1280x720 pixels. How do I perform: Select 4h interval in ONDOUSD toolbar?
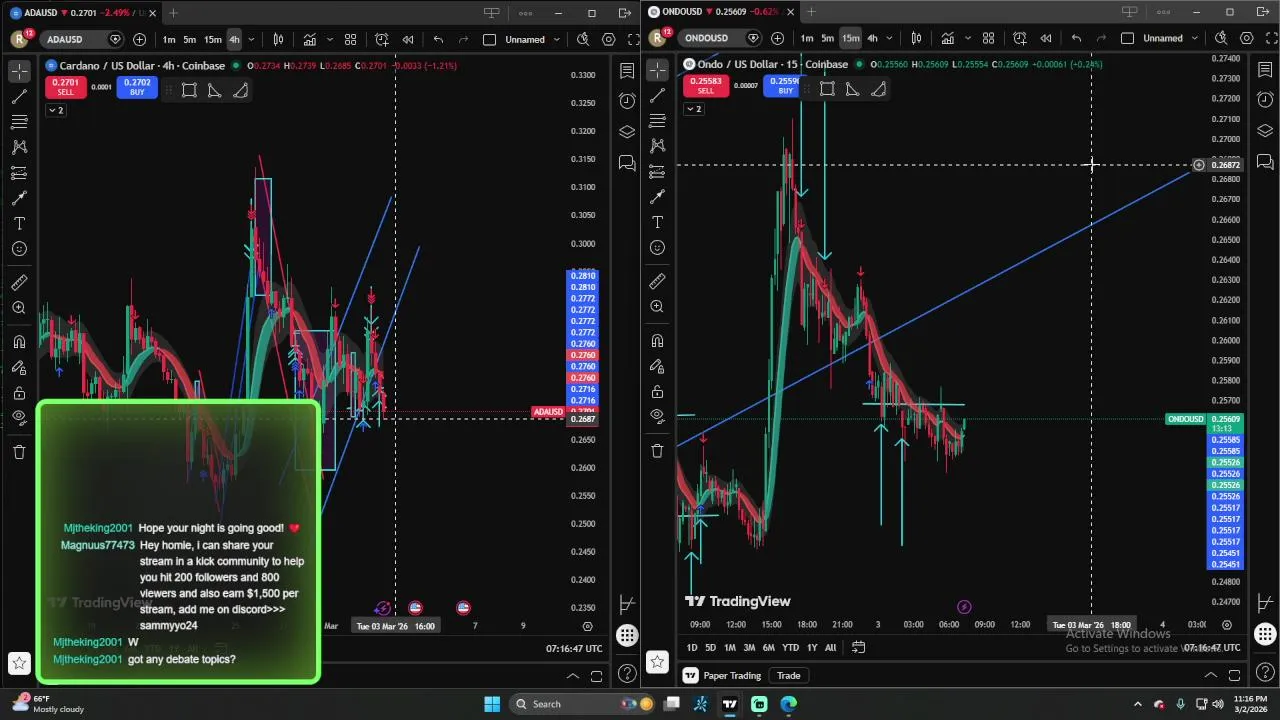coord(872,38)
